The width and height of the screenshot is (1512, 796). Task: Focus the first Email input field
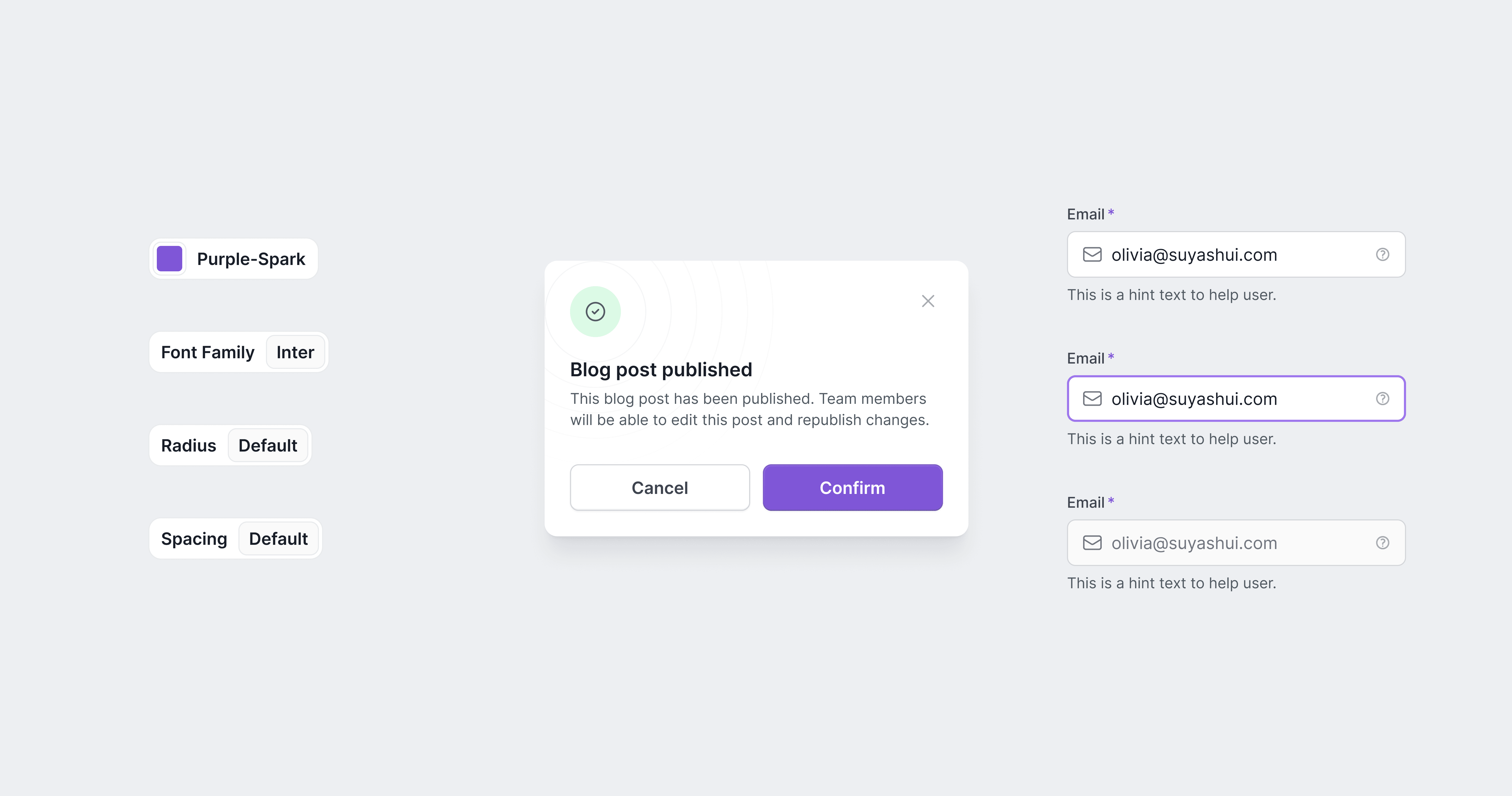pos(1236,254)
